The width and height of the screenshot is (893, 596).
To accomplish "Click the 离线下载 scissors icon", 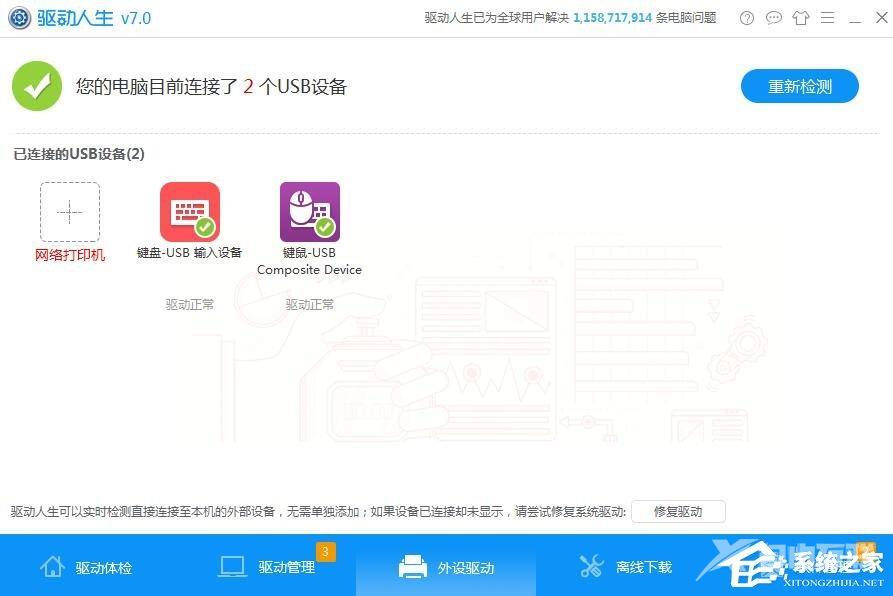I will tap(590, 565).
